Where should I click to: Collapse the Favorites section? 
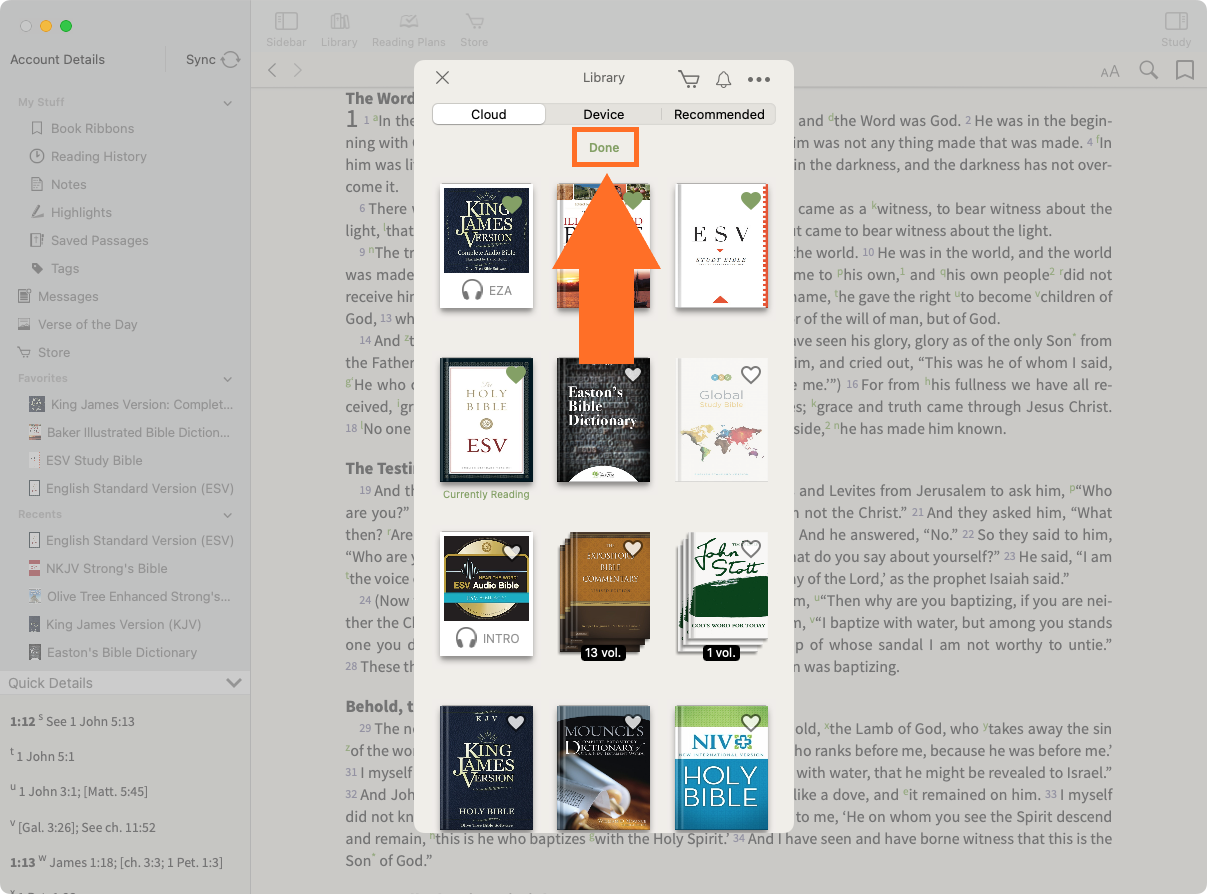pos(228,378)
